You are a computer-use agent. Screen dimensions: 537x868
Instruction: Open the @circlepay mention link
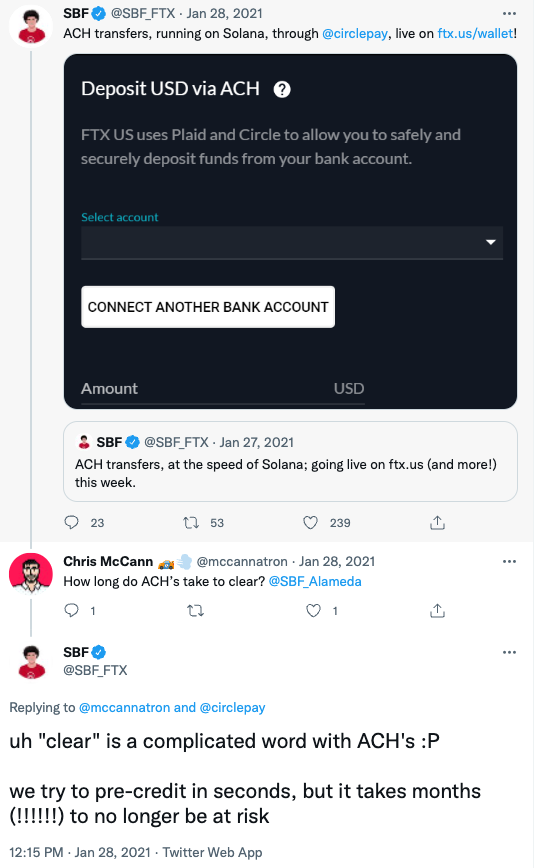pos(355,33)
